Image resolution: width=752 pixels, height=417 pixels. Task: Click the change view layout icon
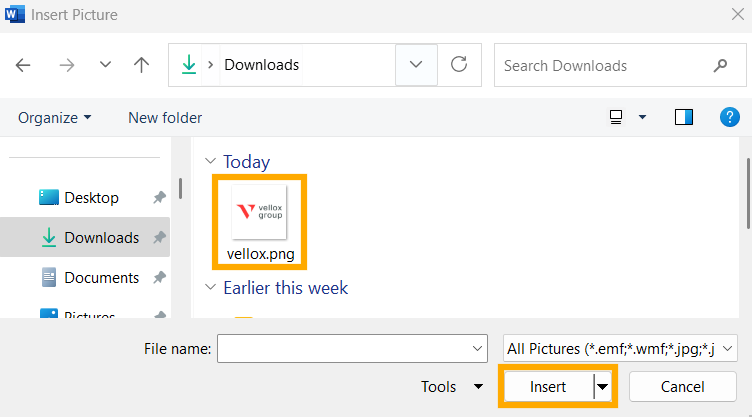pyautogui.click(x=617, y=117)
